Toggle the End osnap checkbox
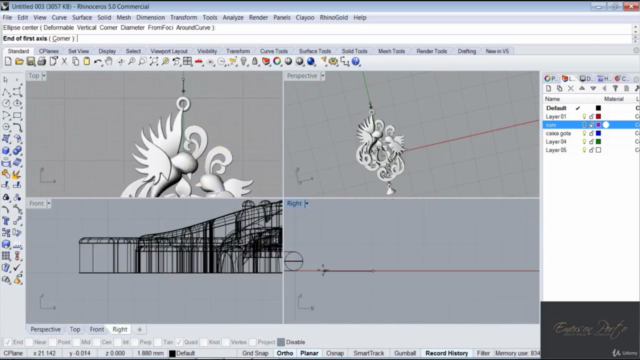The height and width of the screenshot is (360, 640). click(7, 342)
